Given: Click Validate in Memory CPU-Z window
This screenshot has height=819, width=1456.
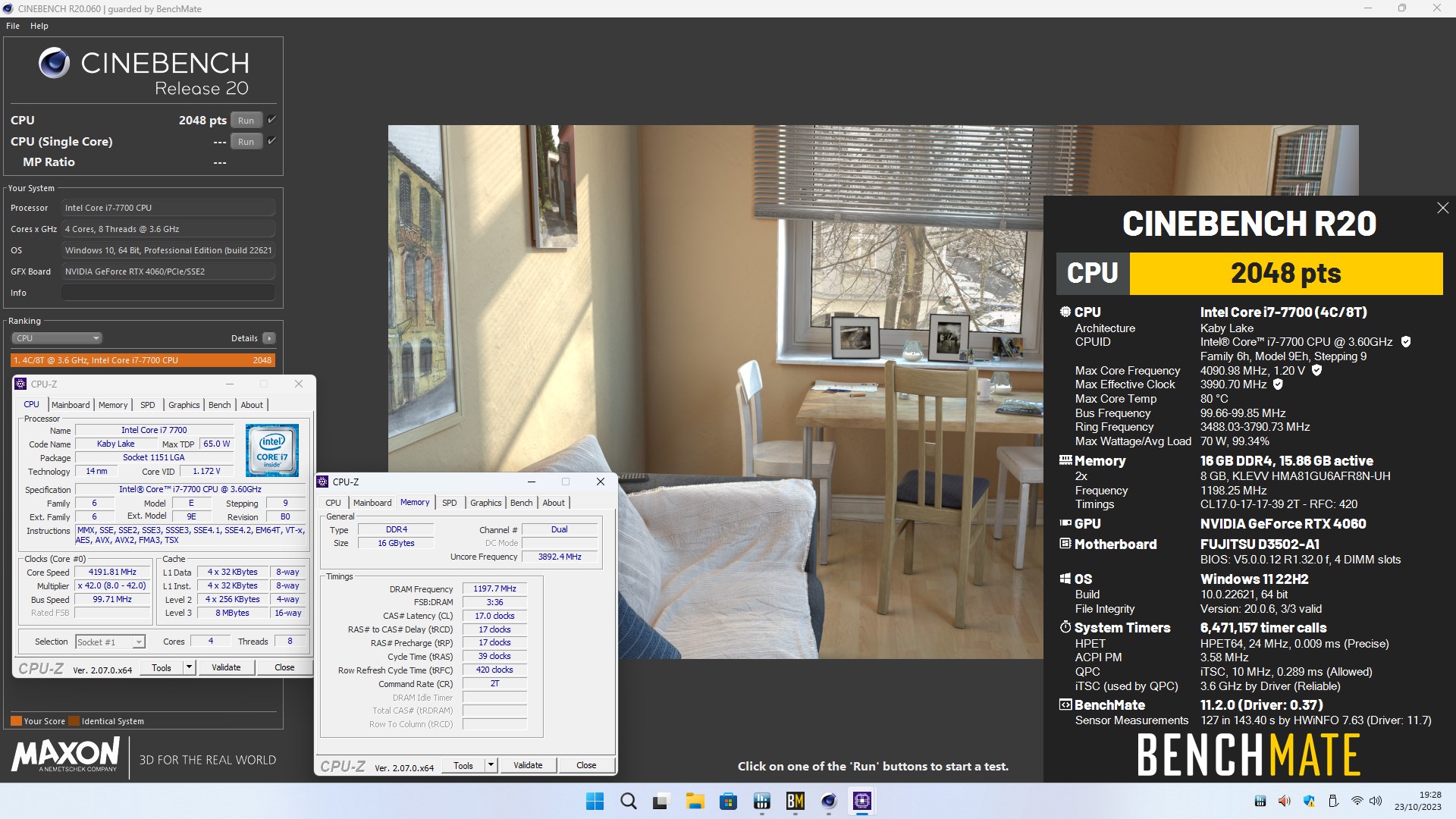Looking at the screenshot, I should (528, 766).
